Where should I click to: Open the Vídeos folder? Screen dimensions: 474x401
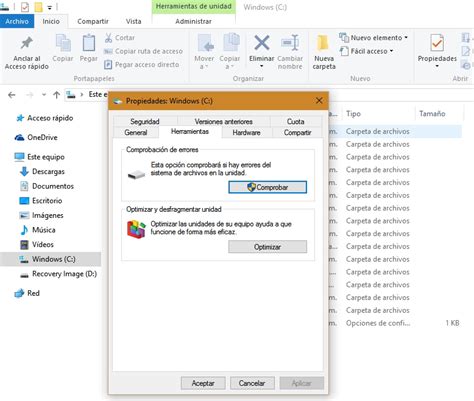(x=37, y=245)
